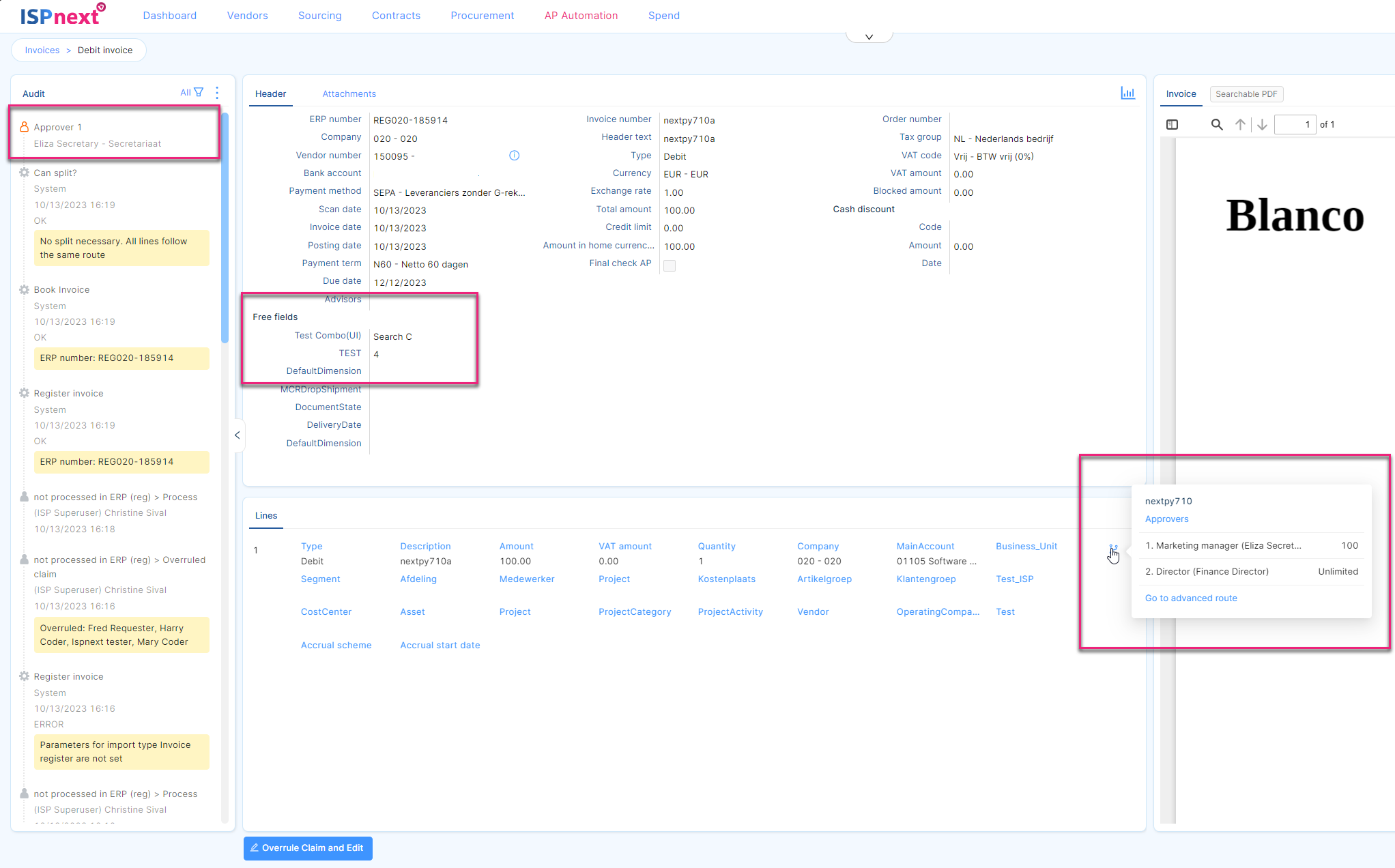
Task: Switch to the Attachments tab
Action: tap(349, 93)
